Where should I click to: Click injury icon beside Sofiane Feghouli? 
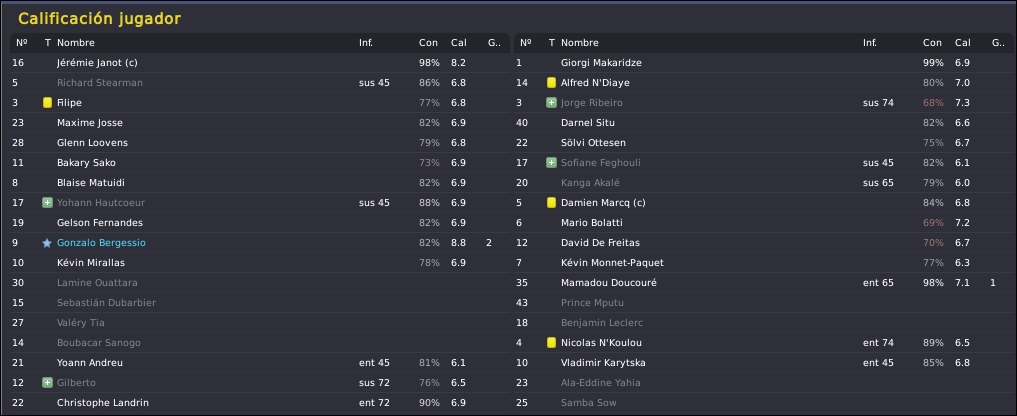tap(551, 162)
